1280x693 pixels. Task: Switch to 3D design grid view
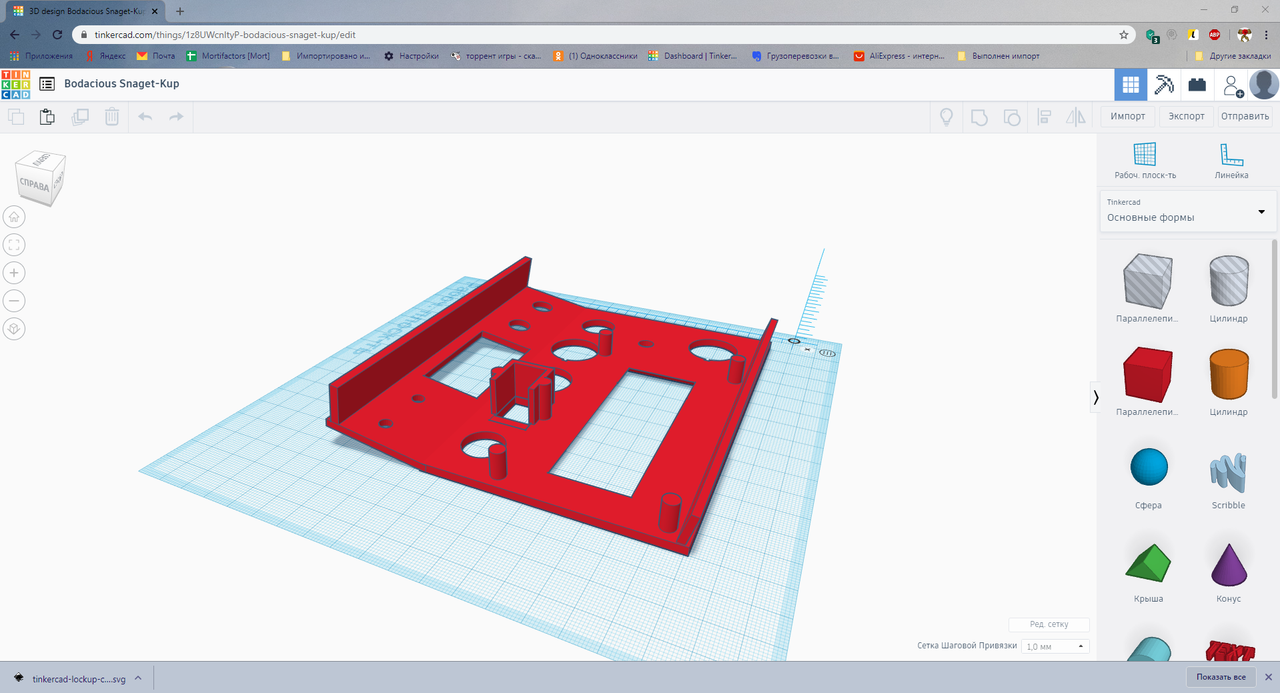click(1131, 85)
